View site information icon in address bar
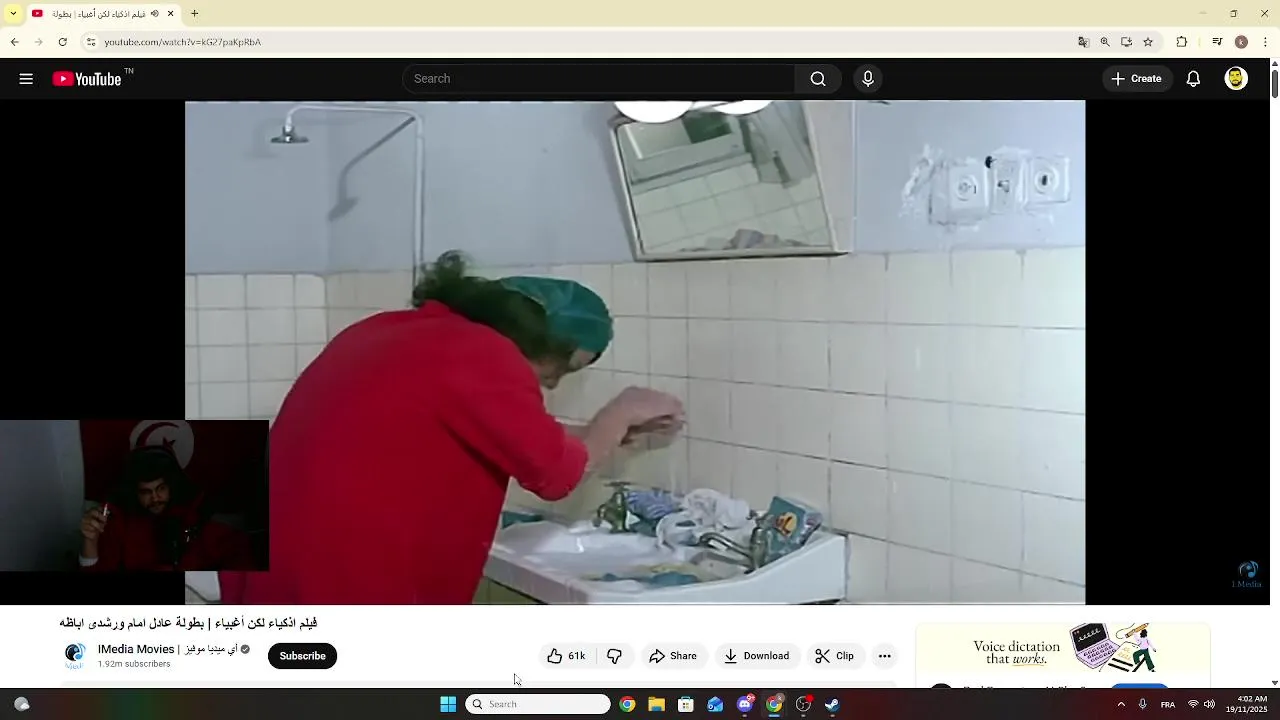The height and width of the screenshot is (720, 1280). click(x=90, y=42)
